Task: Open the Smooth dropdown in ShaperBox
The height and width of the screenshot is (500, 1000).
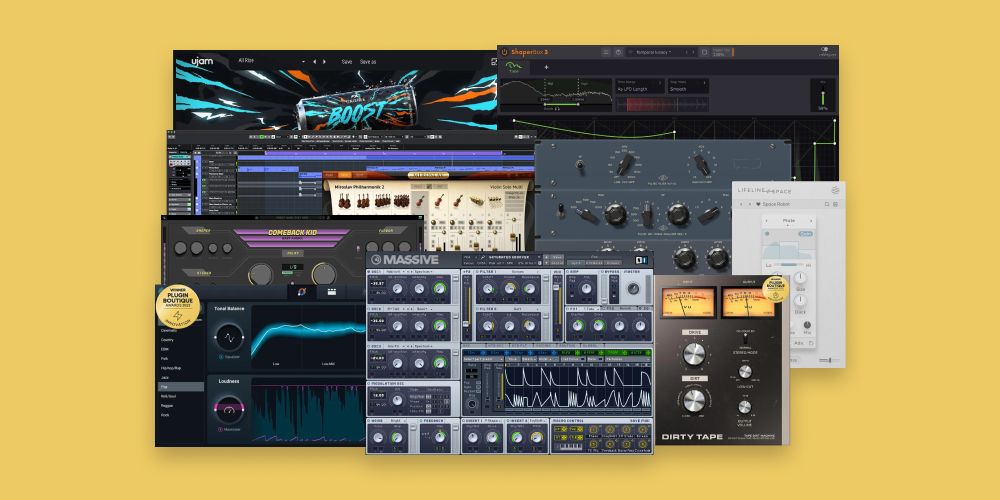Action: tap(688, 86)
